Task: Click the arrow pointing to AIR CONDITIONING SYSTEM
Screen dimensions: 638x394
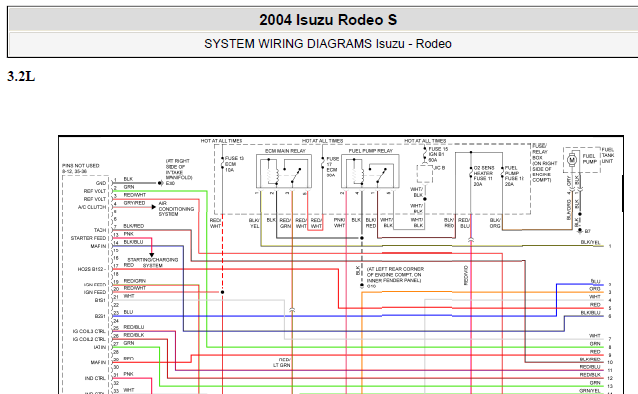Action: [x=153, y=207]
